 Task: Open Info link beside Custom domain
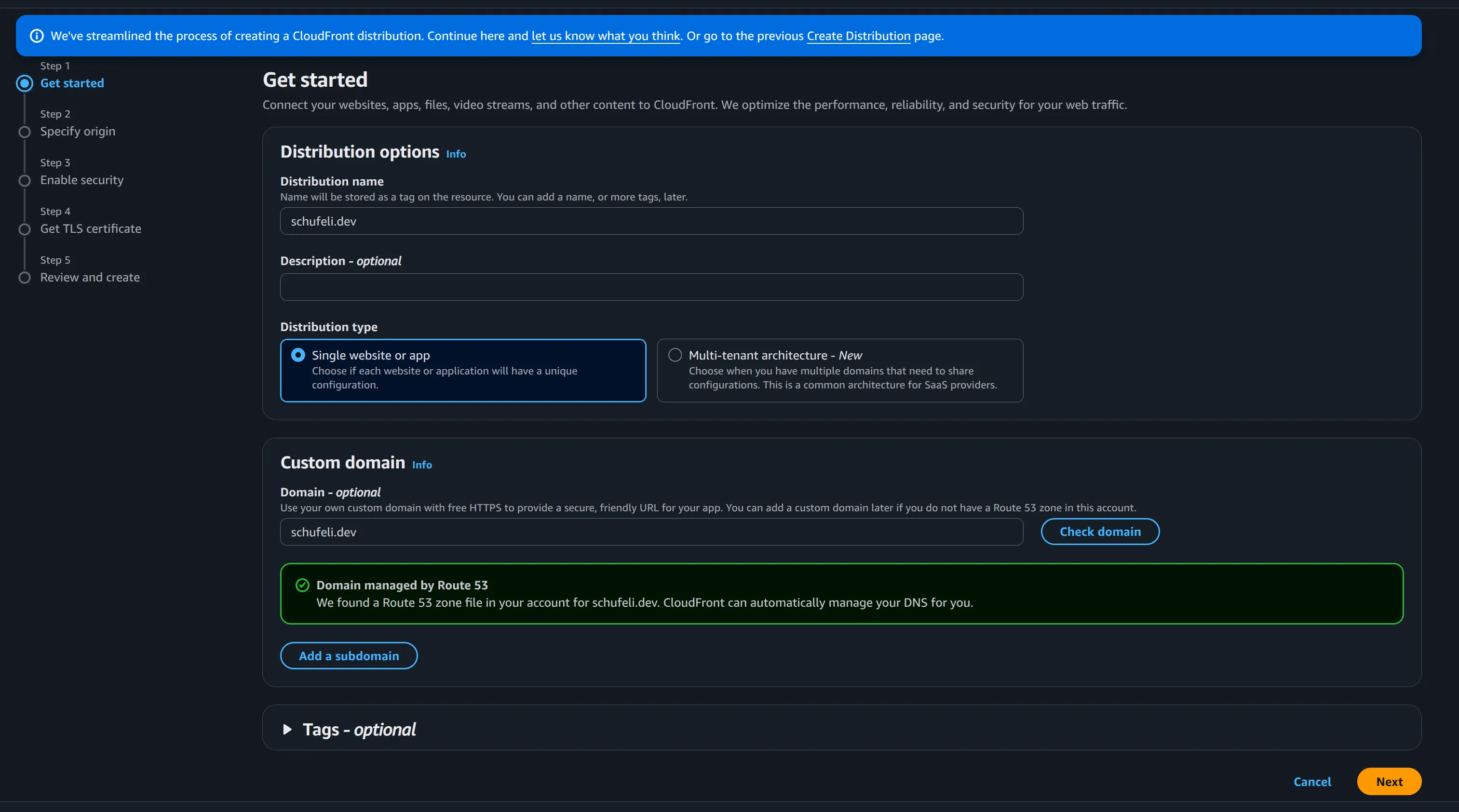pos(421,465)
